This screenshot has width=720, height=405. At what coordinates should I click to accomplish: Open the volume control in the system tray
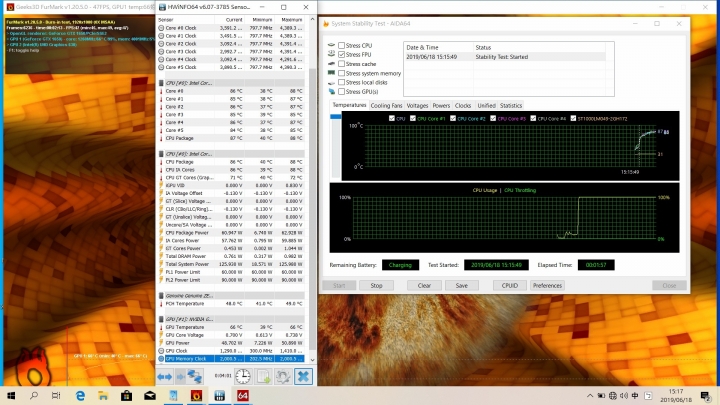(x=624, y=395)
